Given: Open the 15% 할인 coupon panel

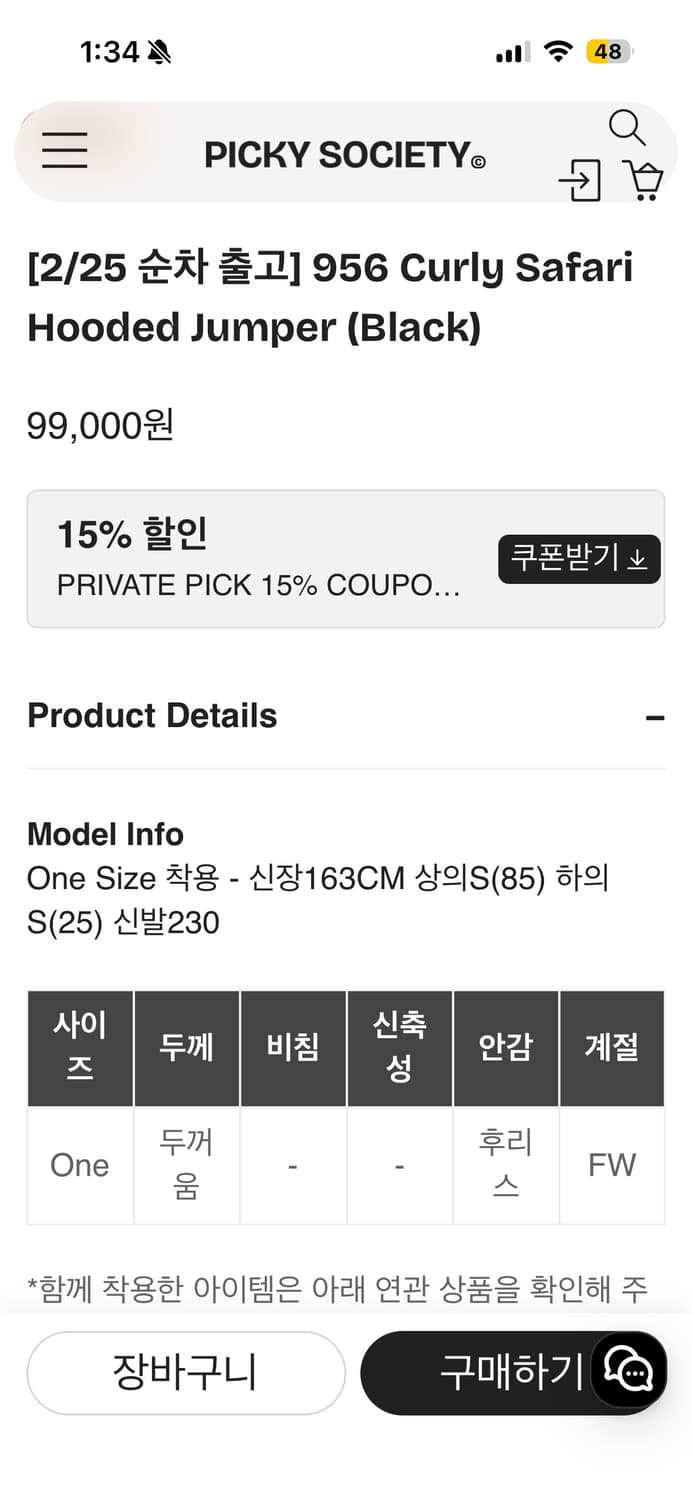Looking at the screenshot, I should tap(130, 533).
